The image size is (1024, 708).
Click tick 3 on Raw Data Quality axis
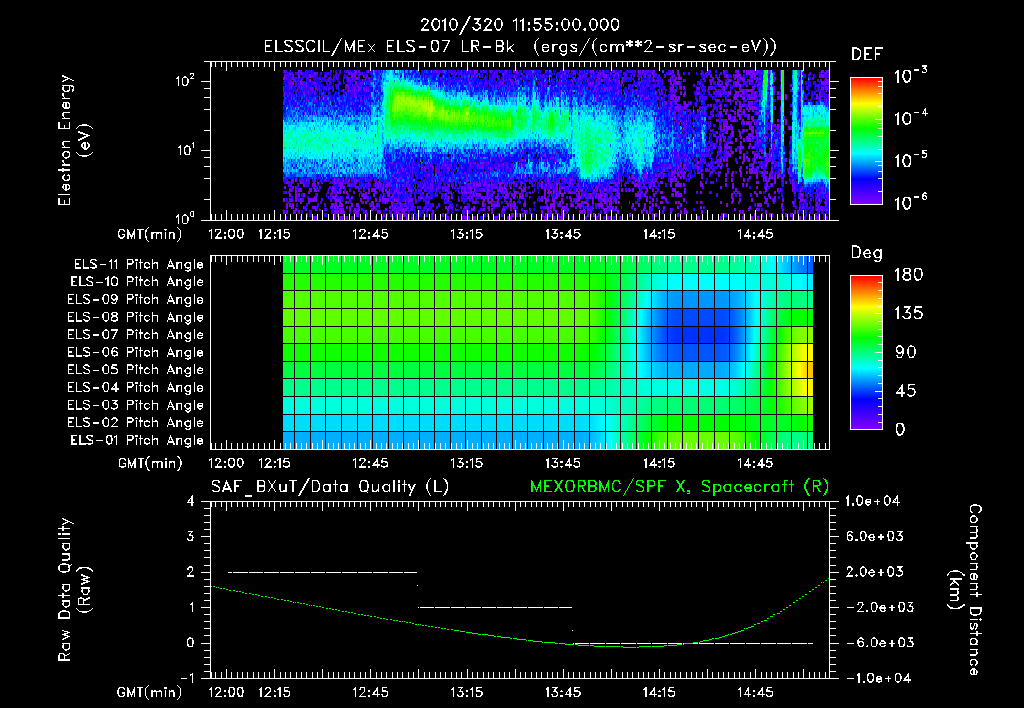tap(191, 536)
